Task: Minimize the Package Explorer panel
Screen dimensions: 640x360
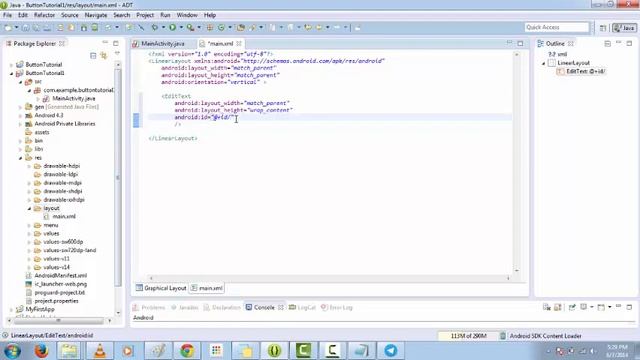Action: coord(105,43)
